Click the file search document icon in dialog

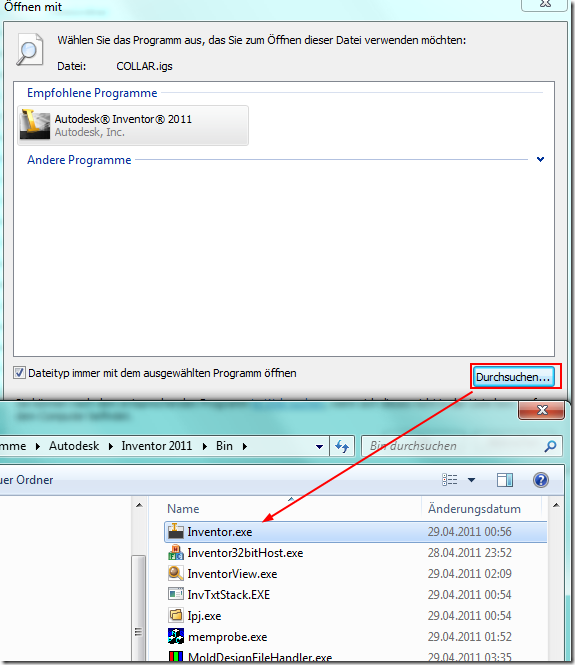coord(30,50)
